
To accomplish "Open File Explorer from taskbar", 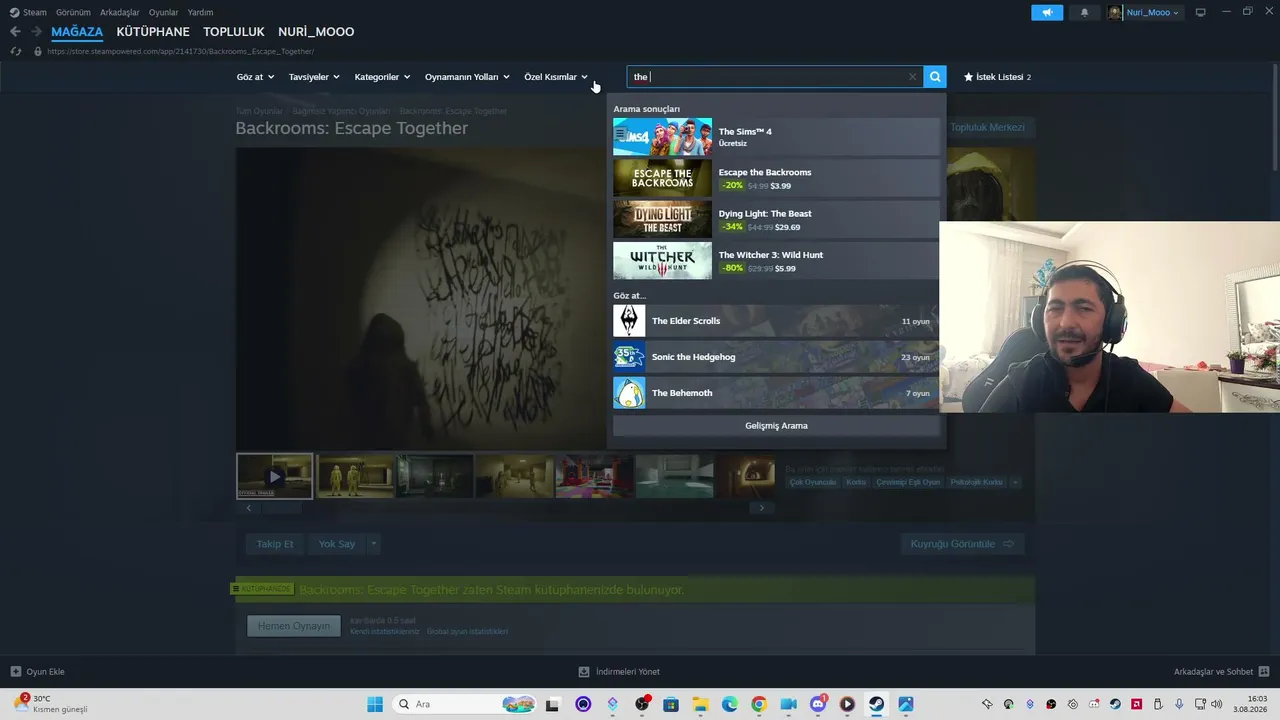I will tap(700, 704).
